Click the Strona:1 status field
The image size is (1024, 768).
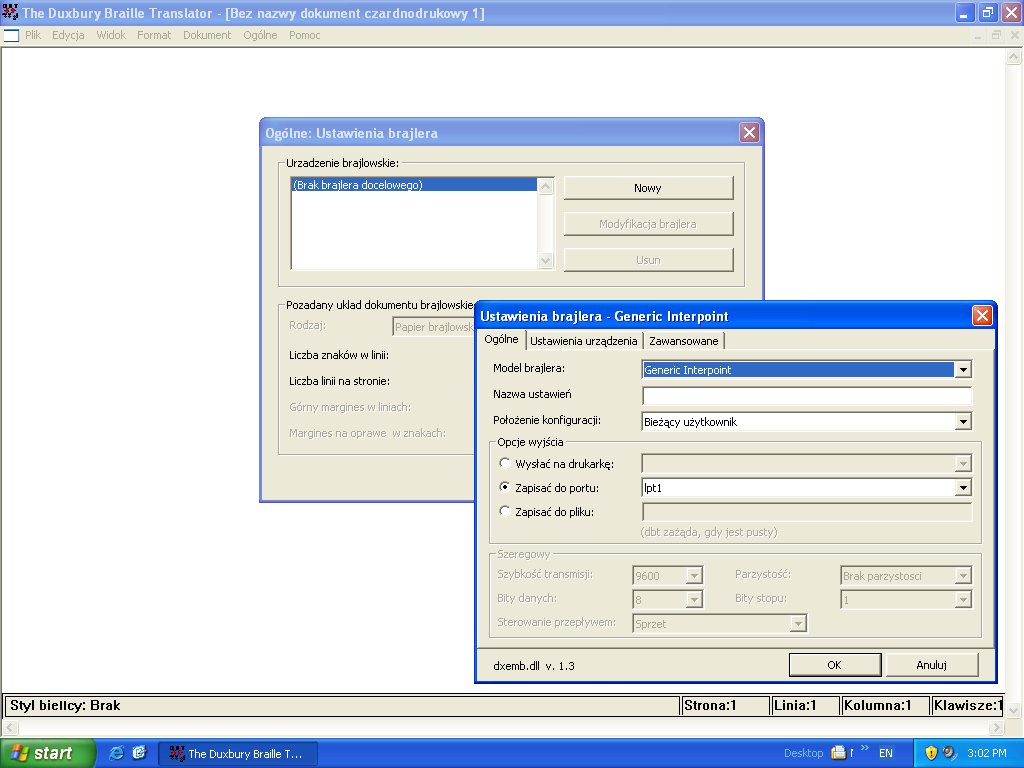(x=725, y=706)
